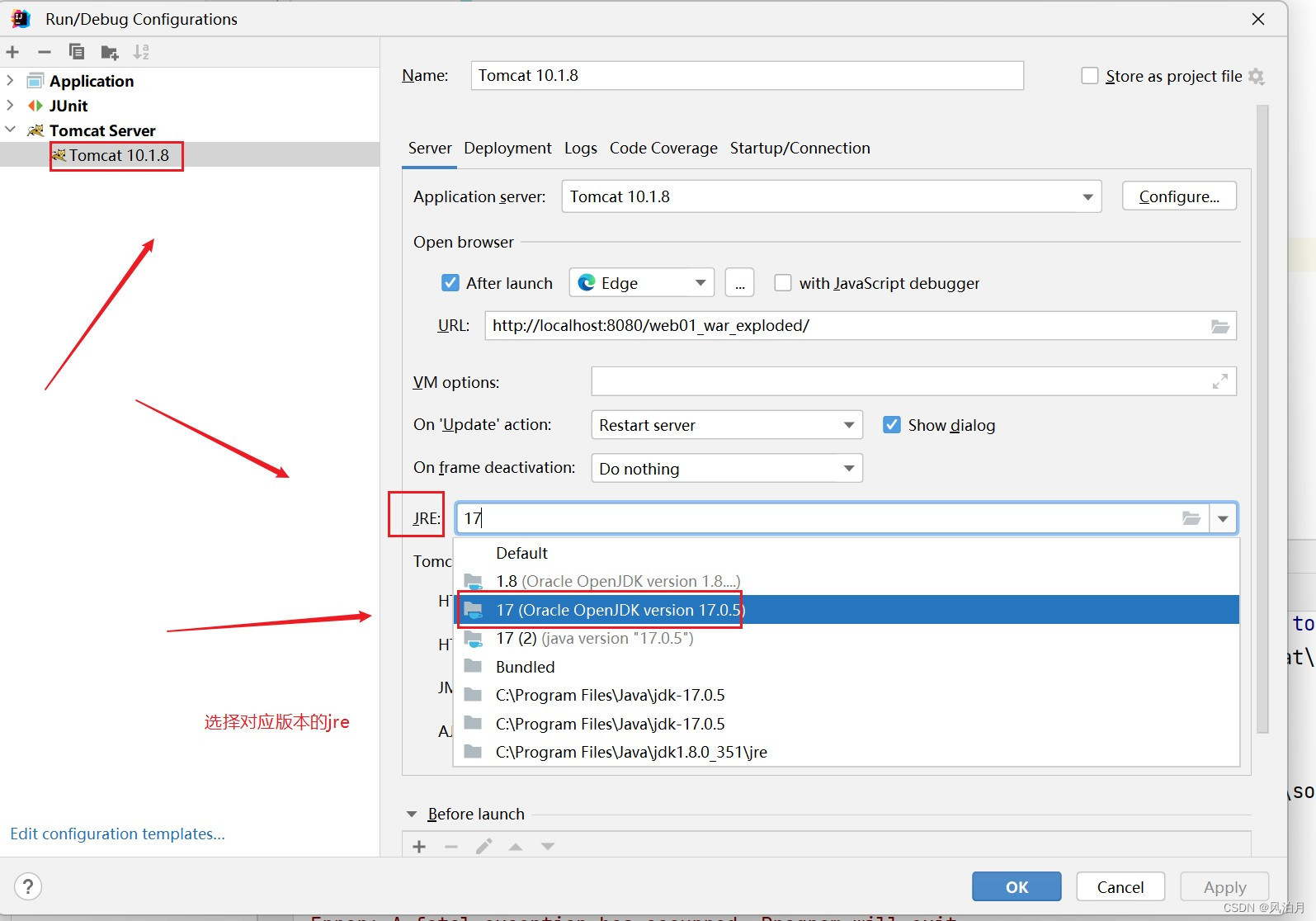Open the Logs tab
This screenshot has width=1316, height=921.
(581, 148)
